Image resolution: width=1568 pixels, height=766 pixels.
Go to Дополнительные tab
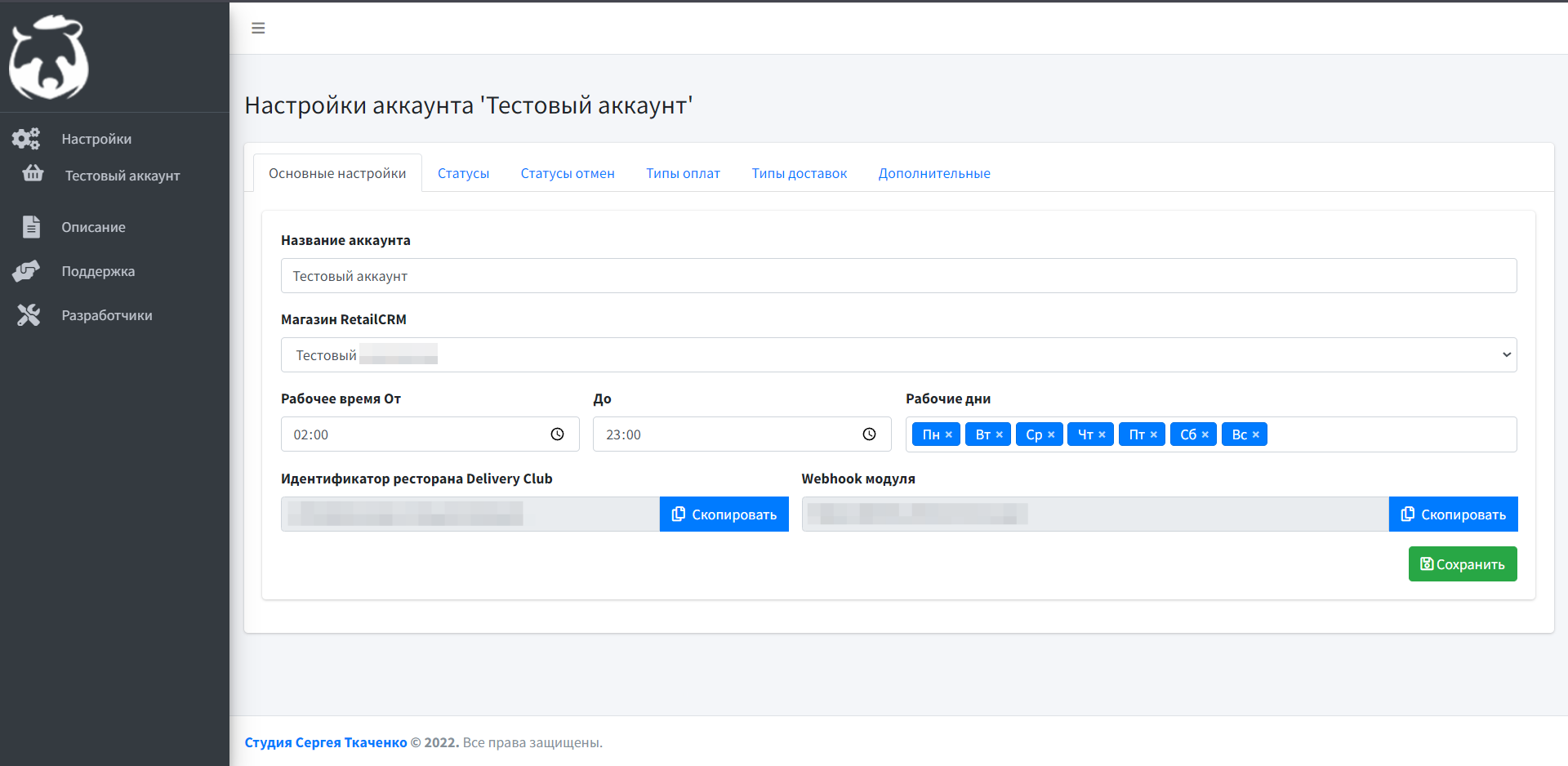click(934, 173)
